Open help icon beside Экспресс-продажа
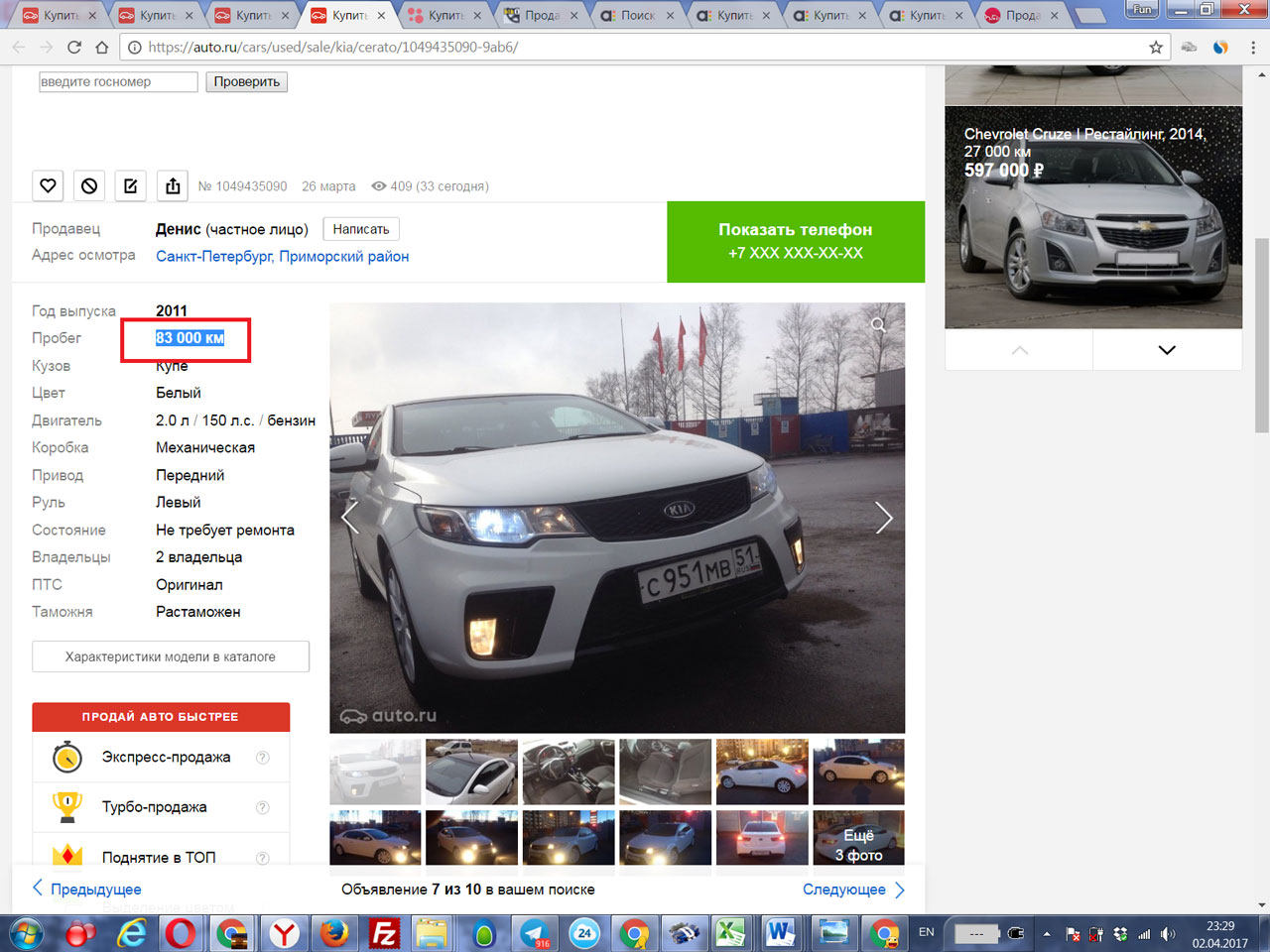This screenshot has width=1270, height=952. pos(263,758)
